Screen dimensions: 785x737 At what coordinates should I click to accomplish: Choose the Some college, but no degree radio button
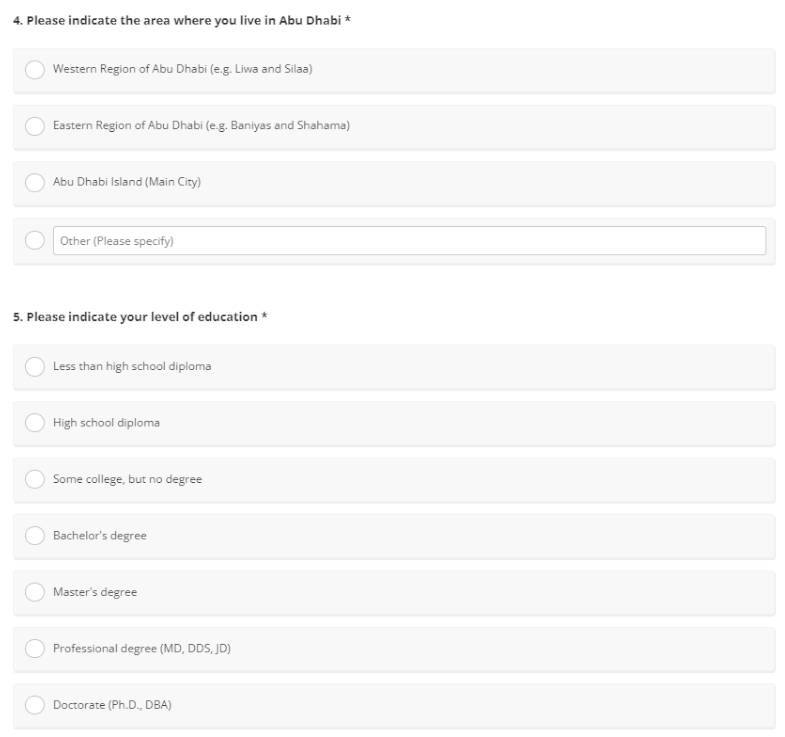(35, 480)
